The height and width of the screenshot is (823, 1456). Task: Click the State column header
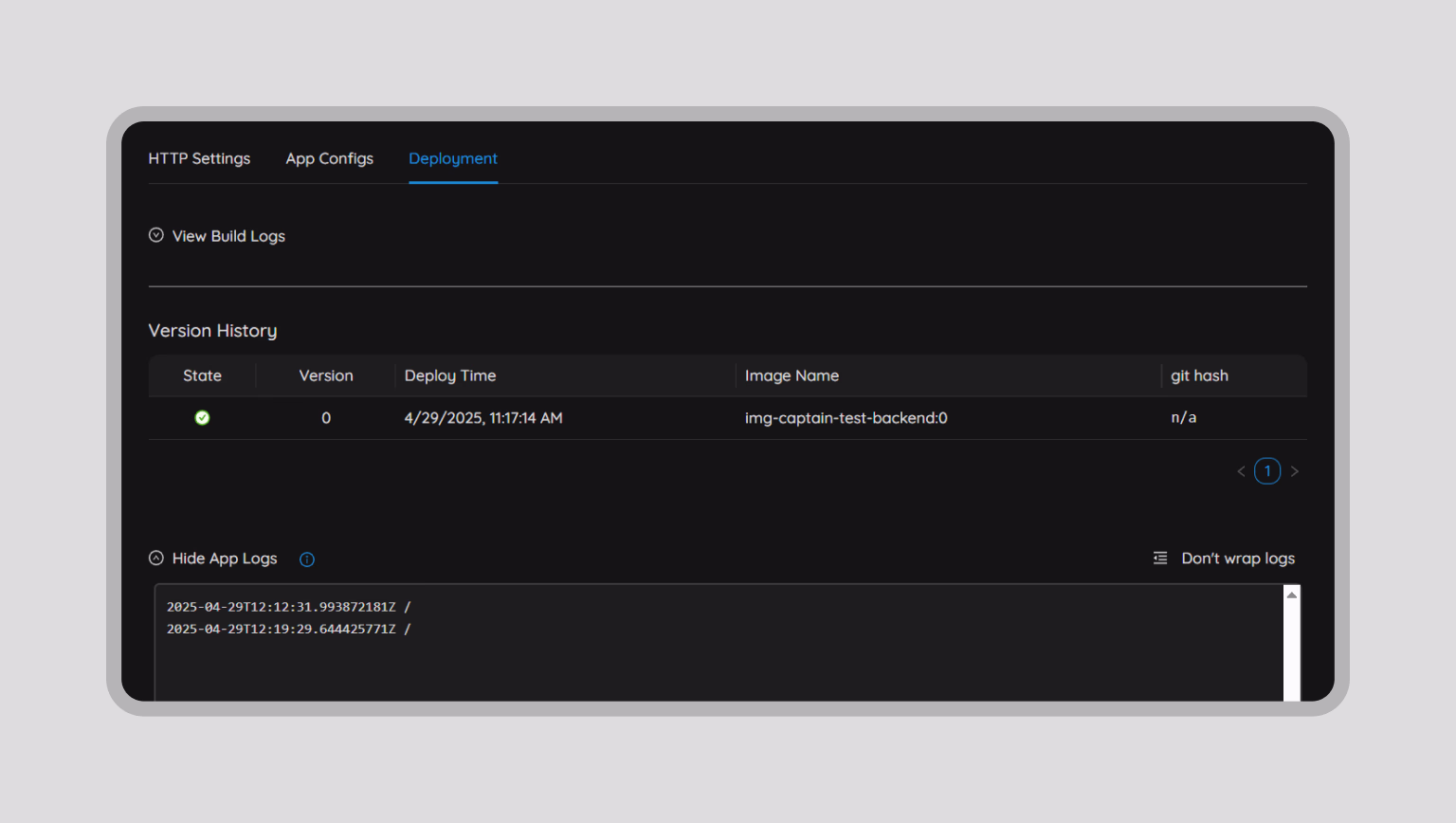tap(202, 375)
